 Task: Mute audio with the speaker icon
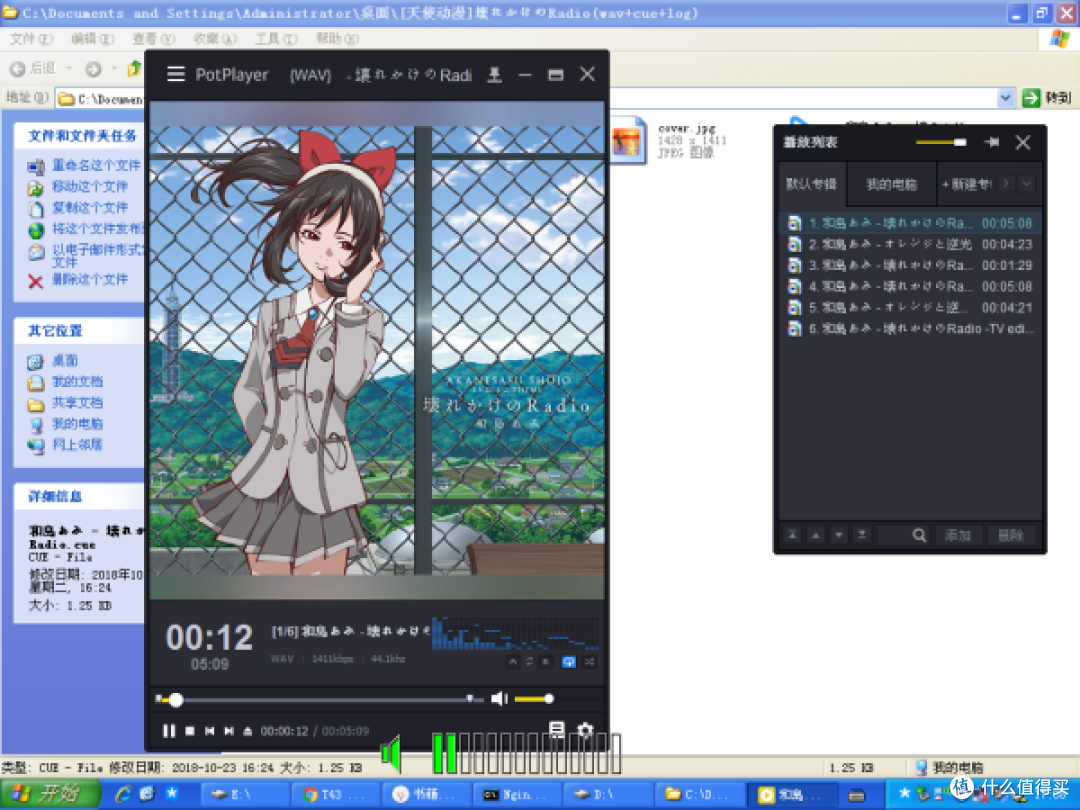[499, 699]
